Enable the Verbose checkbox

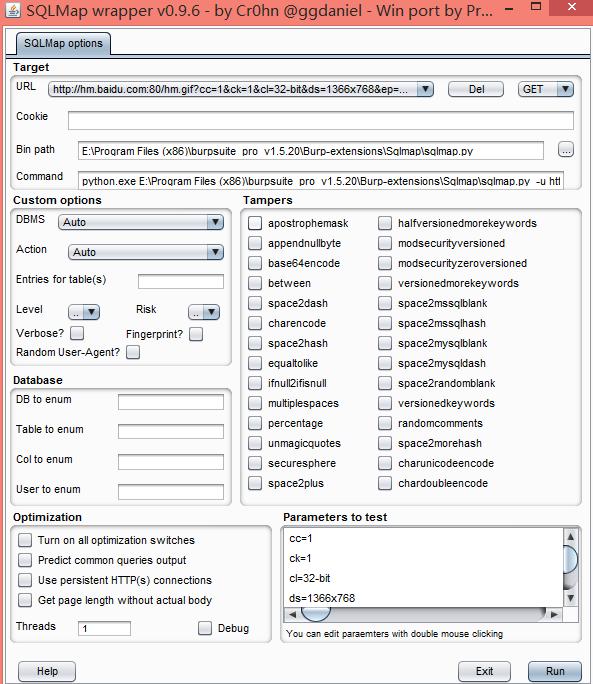77,333
